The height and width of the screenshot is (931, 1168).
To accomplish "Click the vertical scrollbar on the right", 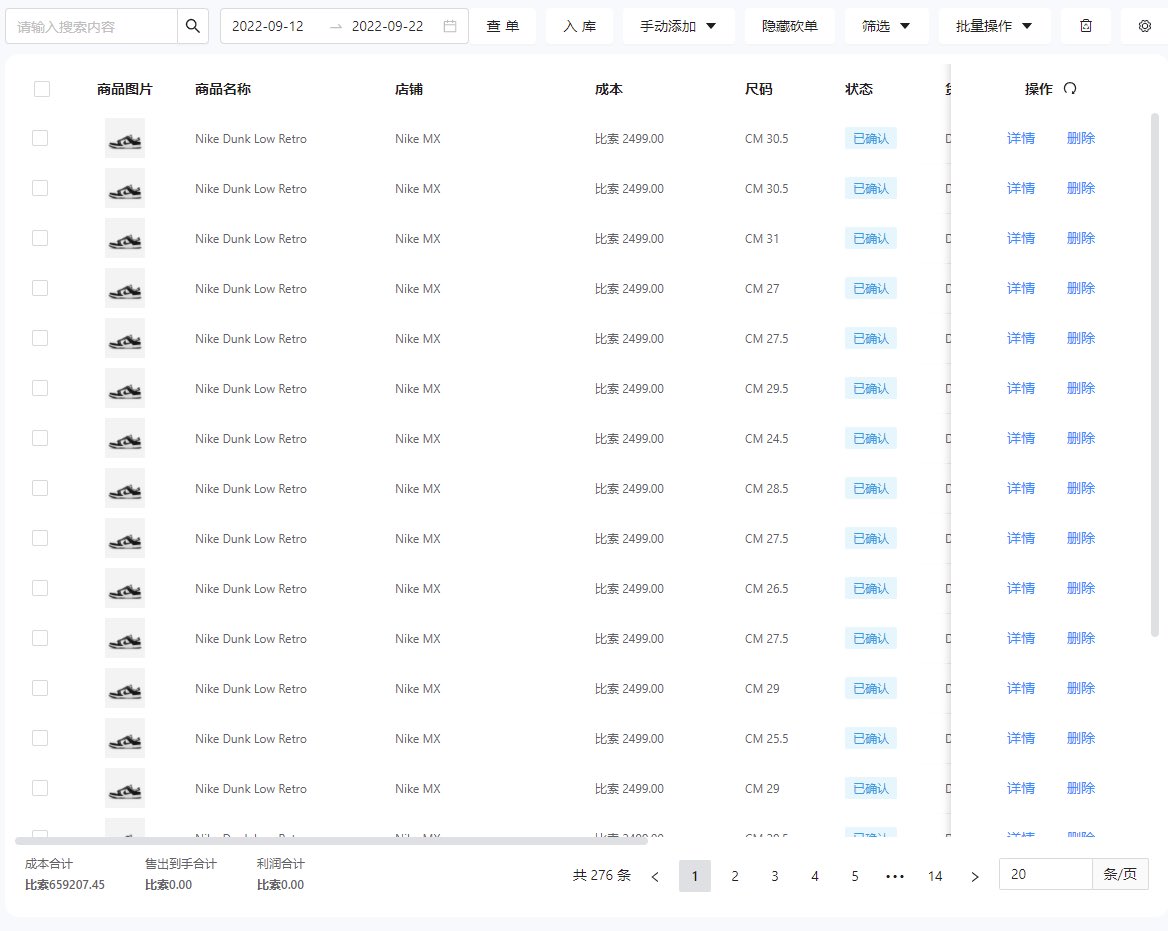I will click(x=1155, y=375).
